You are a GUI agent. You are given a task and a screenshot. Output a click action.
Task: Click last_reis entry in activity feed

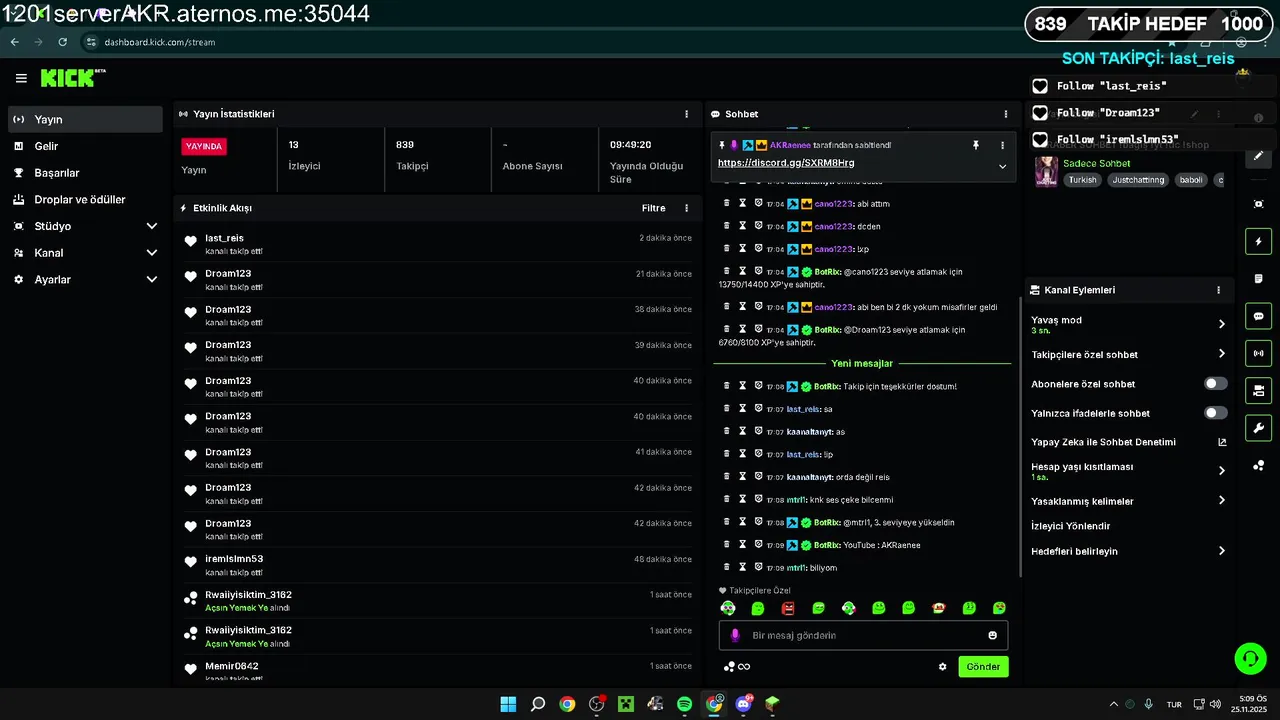pyautogui.click(x=437, y=244)
